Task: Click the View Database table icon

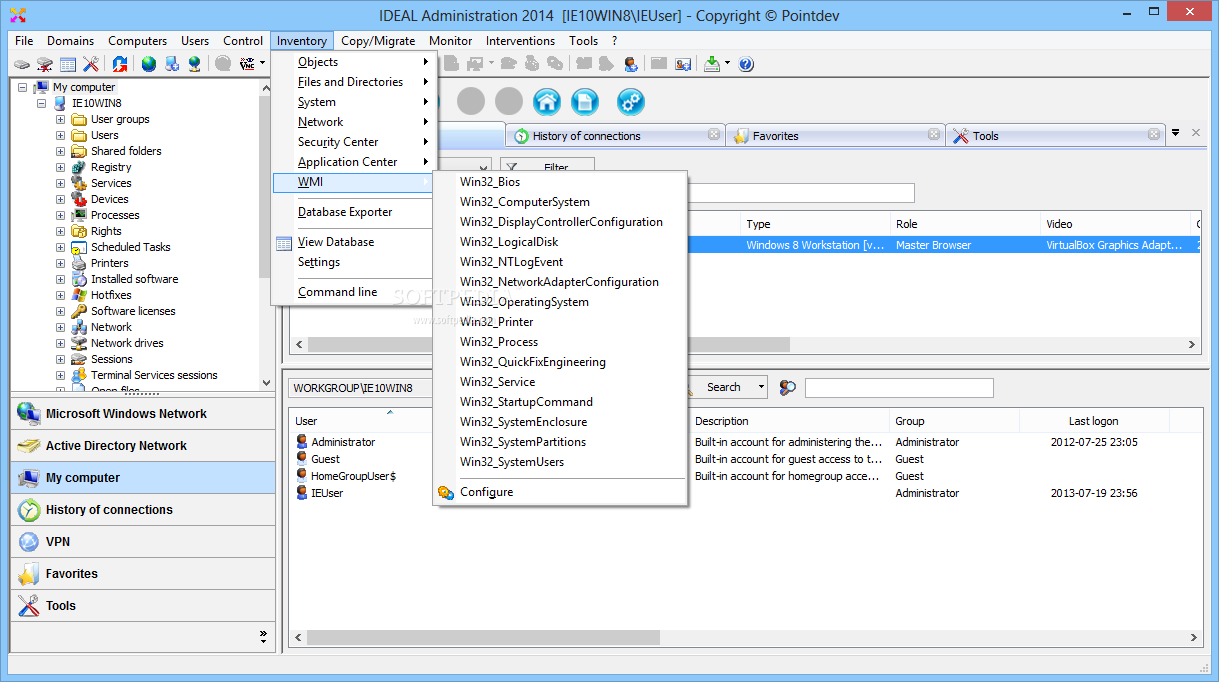Action: pos(284,242)
